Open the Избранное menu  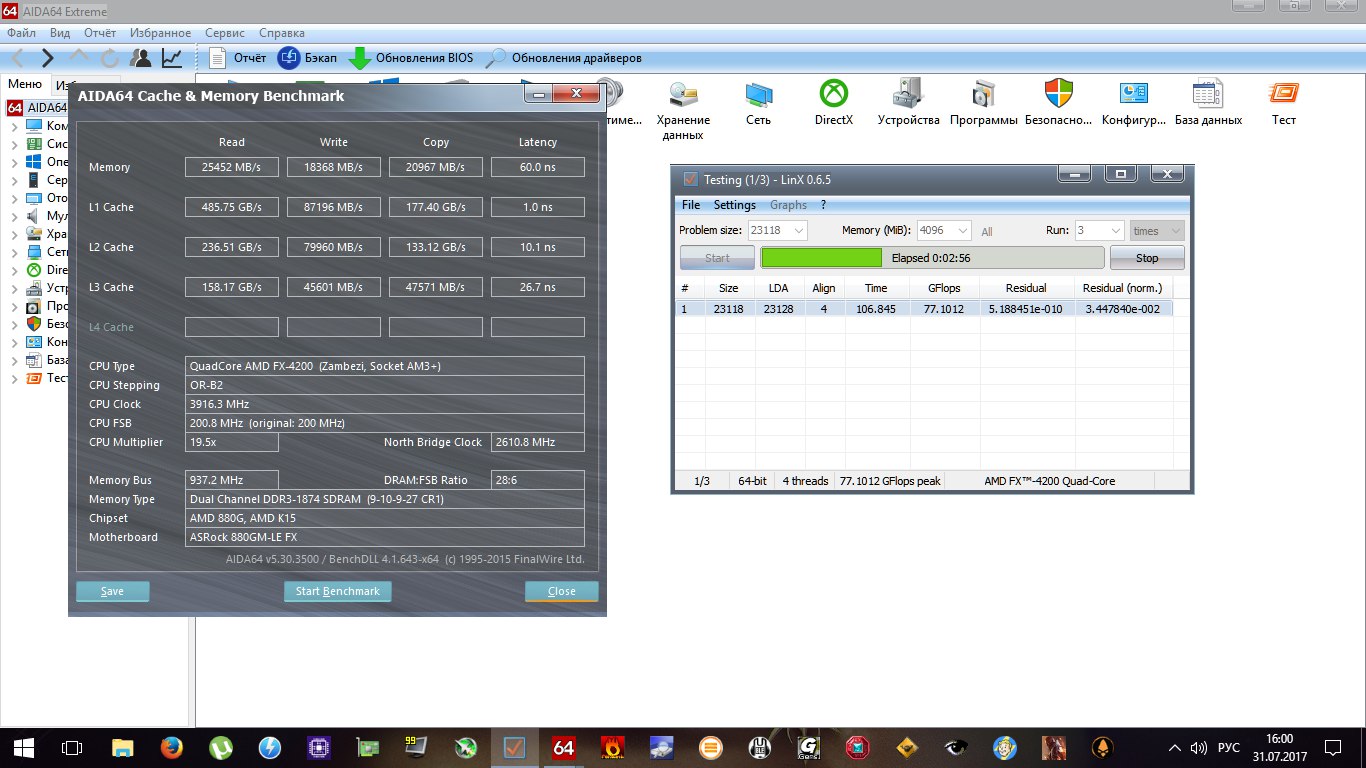tap(161, 33)
